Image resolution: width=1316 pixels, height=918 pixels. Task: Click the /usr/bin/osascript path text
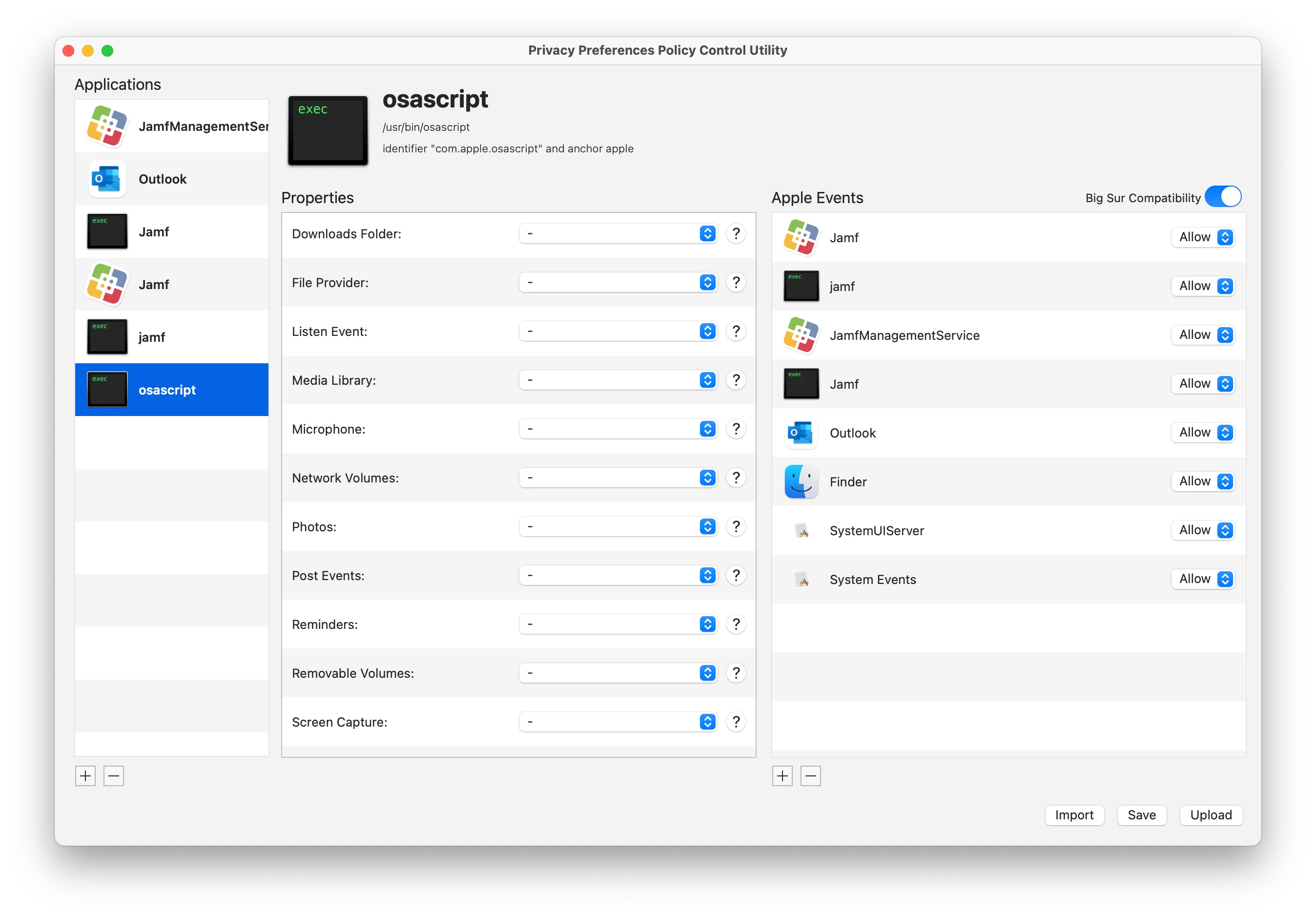[426, 127]
